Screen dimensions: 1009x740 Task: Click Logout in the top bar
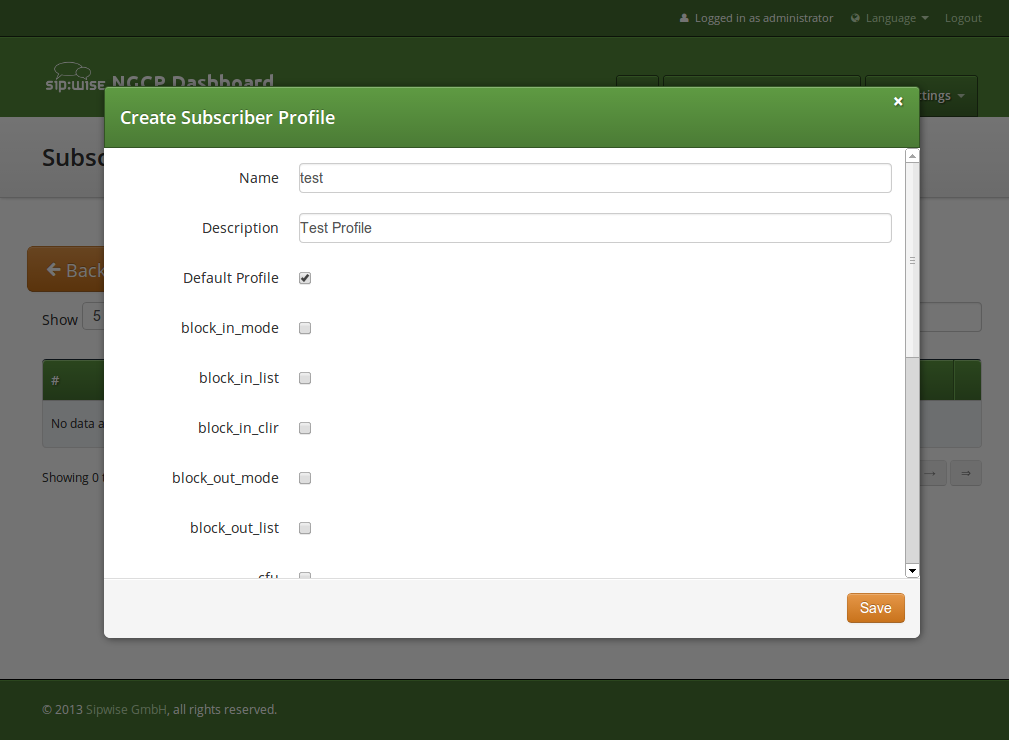pos(962,18)
